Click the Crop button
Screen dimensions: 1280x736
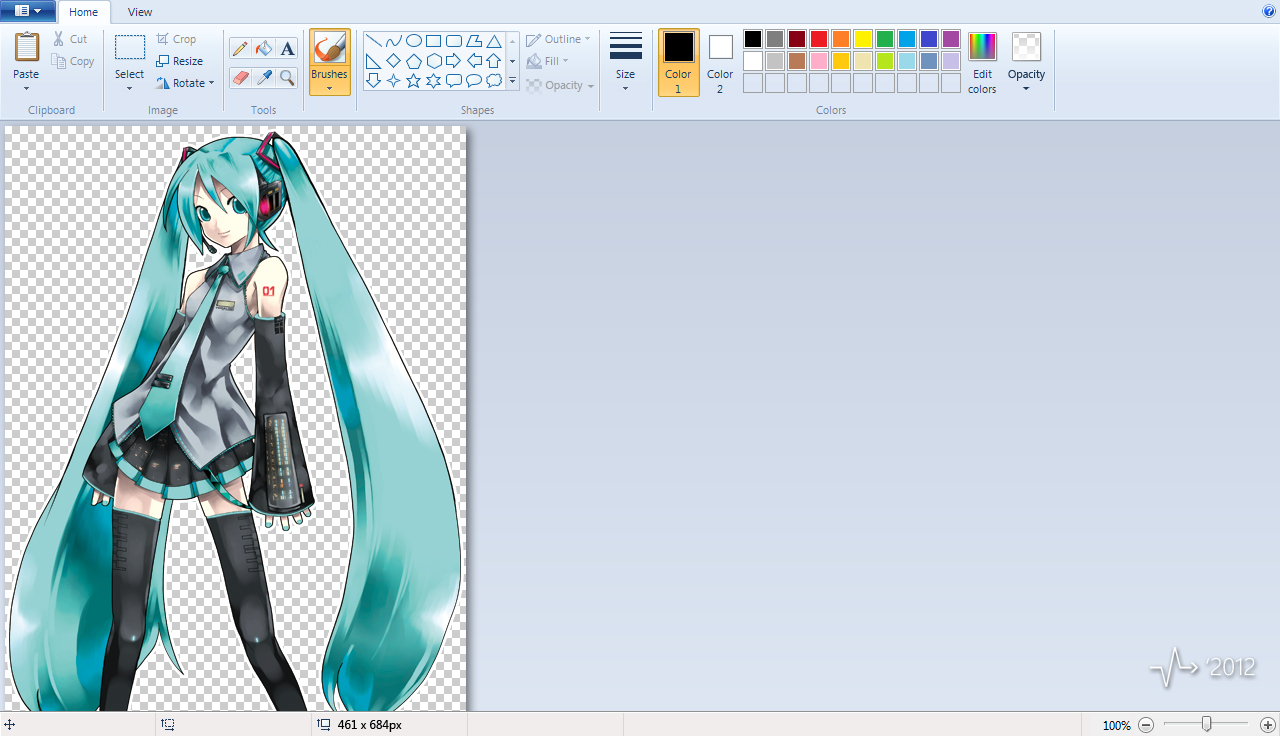coord(176,39)
